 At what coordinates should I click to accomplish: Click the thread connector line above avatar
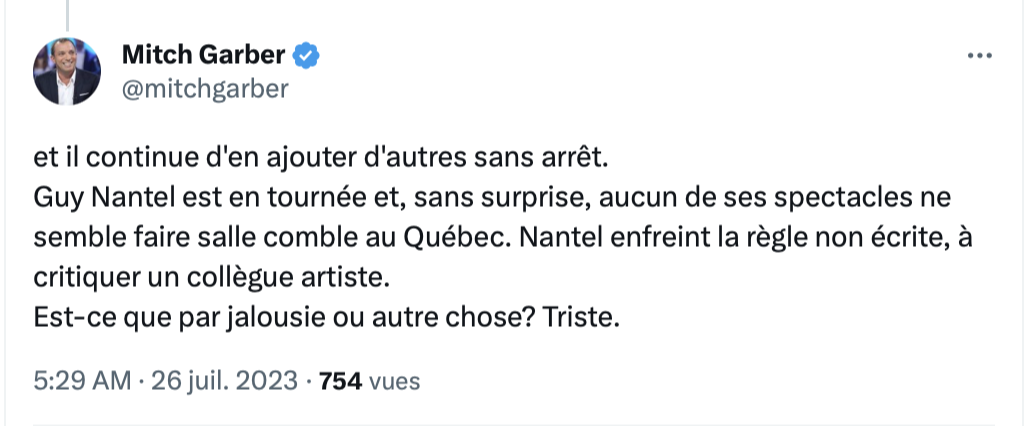[x=67, y=15]
